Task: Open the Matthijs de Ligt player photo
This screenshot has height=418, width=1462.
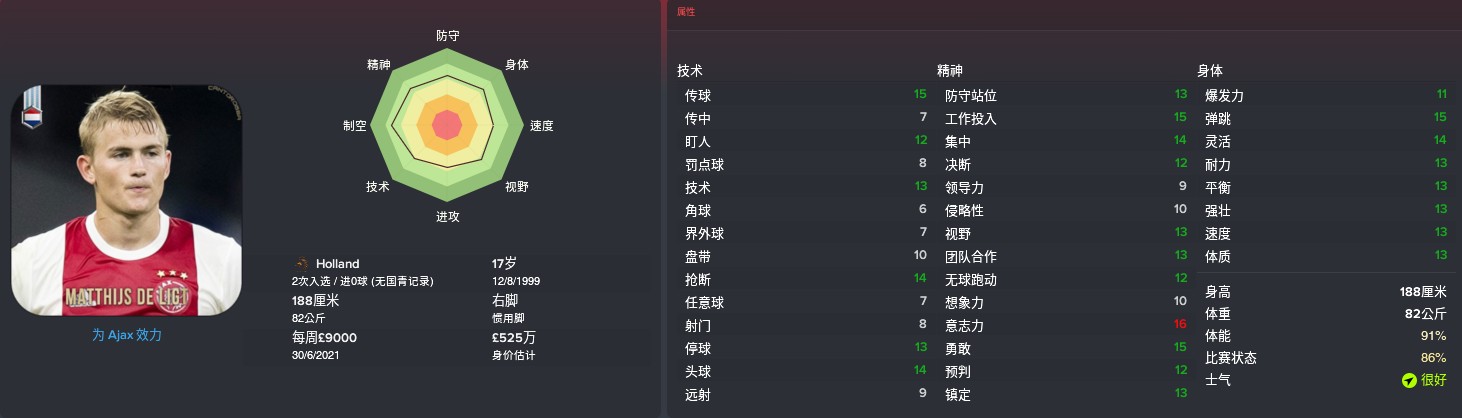Action: pos(126,200)
